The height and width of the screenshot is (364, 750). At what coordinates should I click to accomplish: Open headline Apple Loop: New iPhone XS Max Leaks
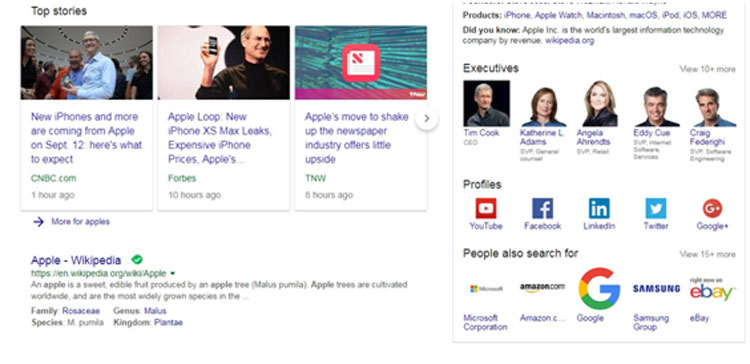pyautogui.click(x=220, y=138)
